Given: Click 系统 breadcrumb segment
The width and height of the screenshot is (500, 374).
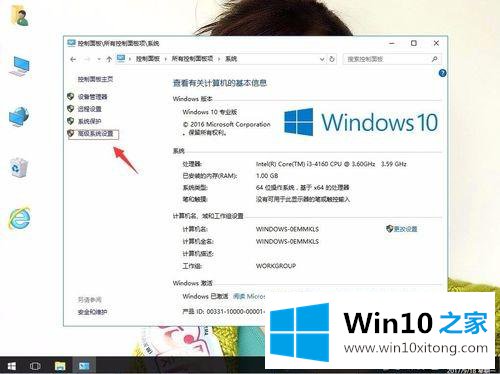Looking at the screenshot, I should tap(231, 59).
